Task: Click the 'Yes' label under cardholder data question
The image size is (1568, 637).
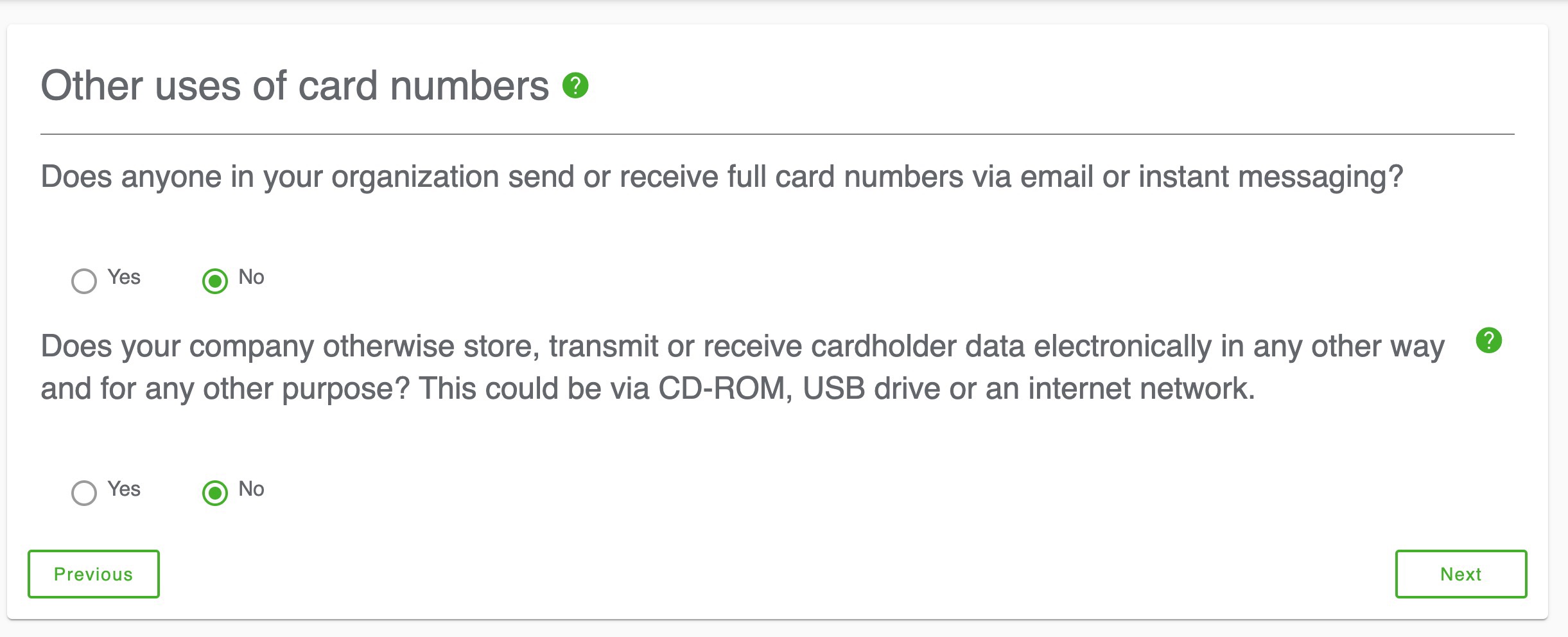Action: click(124, 489)
